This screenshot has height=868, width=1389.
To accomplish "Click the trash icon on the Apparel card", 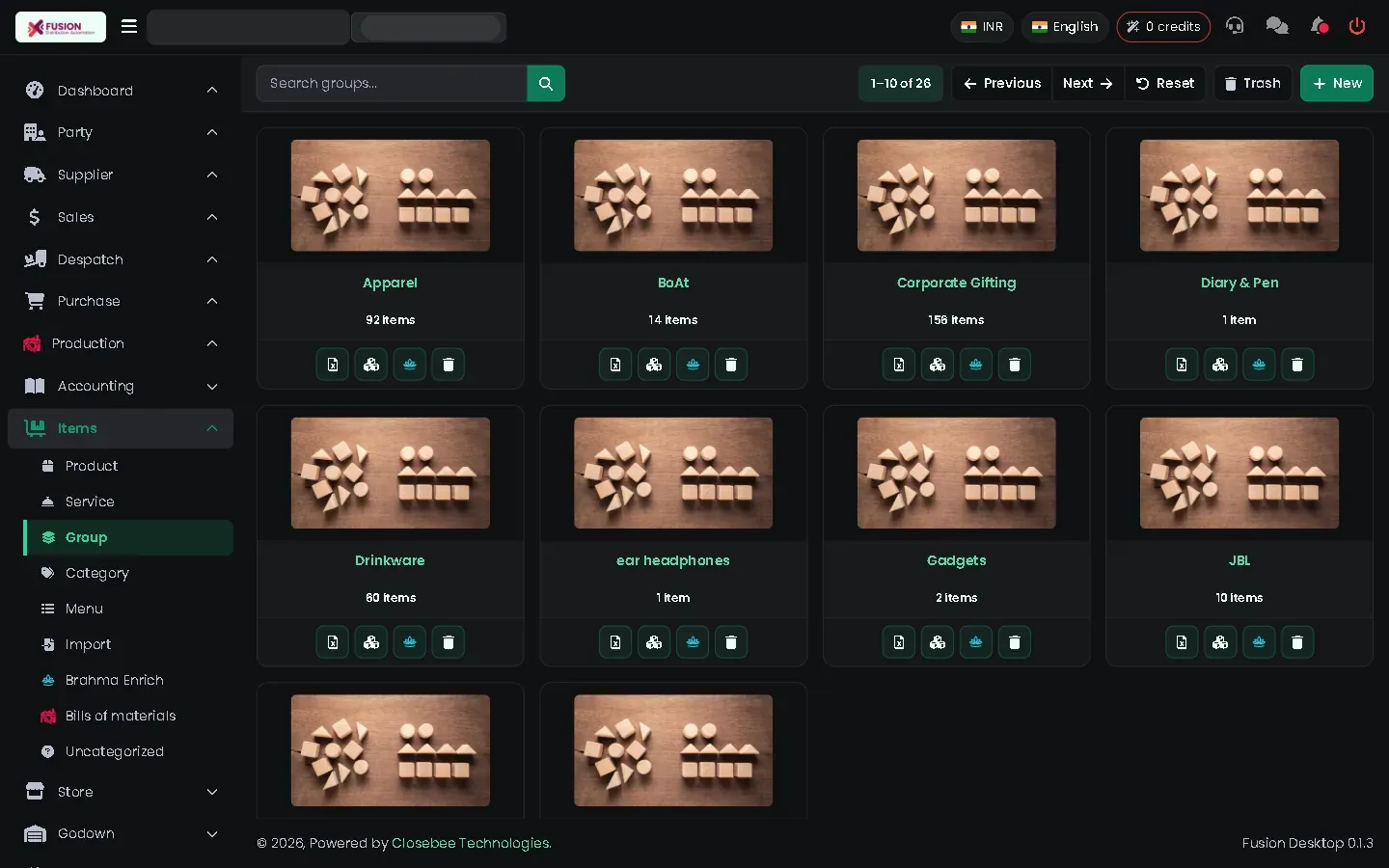I will click(x=449, y=365).
